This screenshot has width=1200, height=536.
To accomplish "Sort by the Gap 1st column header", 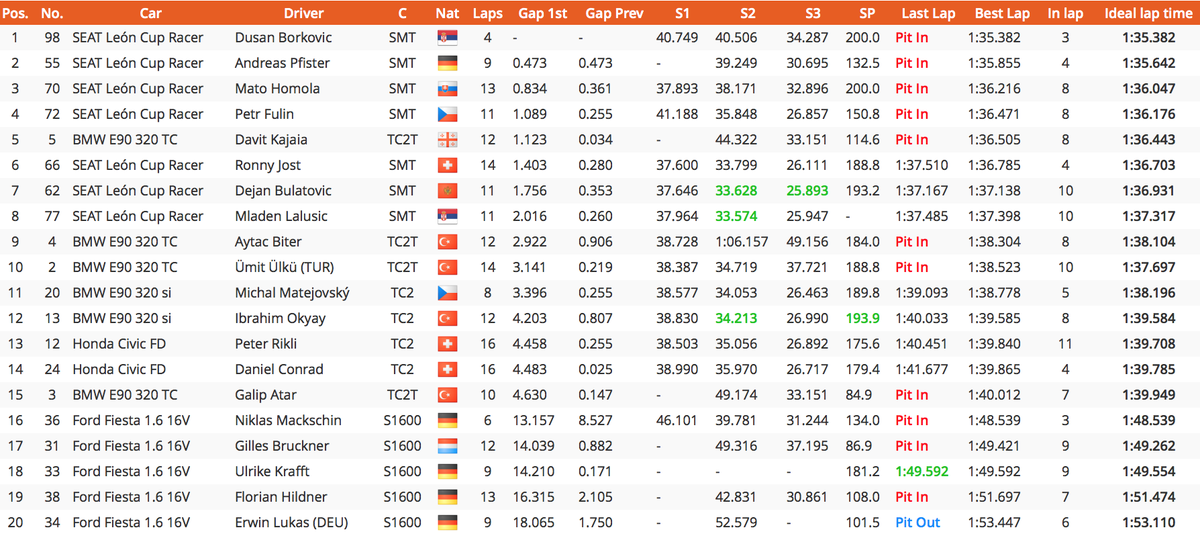I will pos(541,13).
